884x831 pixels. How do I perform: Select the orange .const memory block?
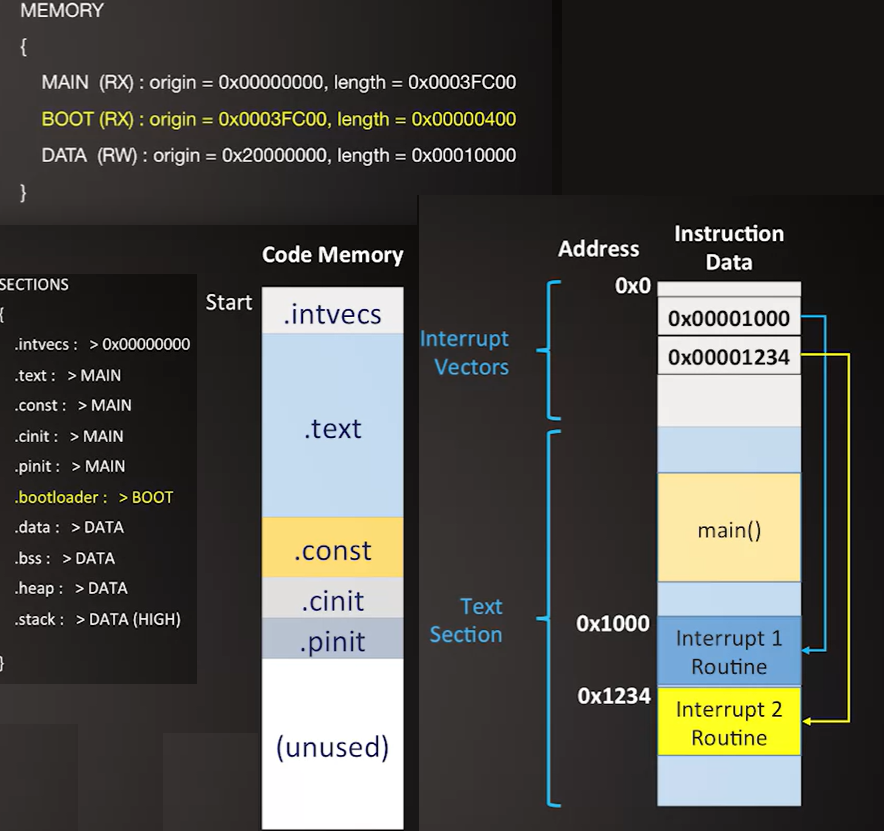[333, 548]
